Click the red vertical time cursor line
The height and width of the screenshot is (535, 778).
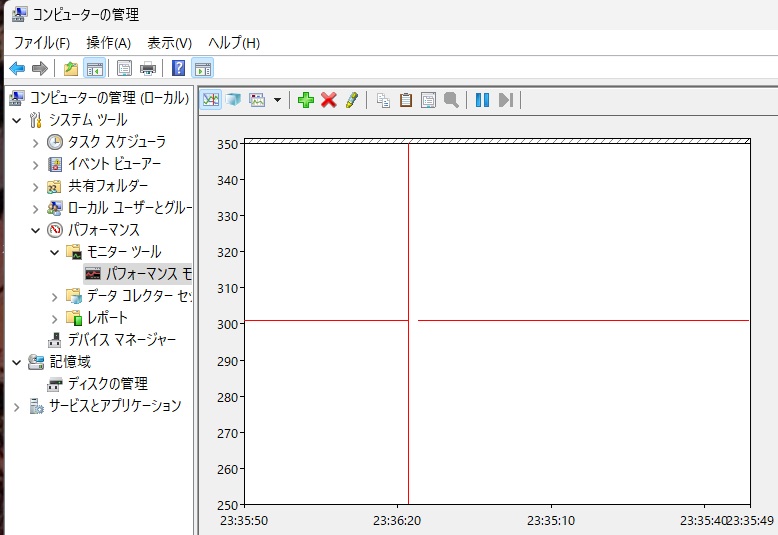(x=408, y=324)
